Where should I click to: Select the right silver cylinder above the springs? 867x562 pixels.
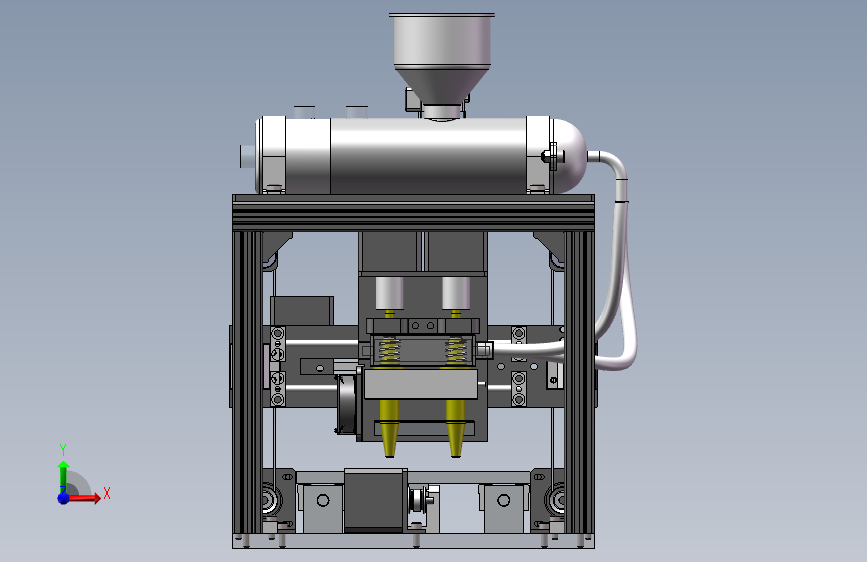click(x=456, y=293)
